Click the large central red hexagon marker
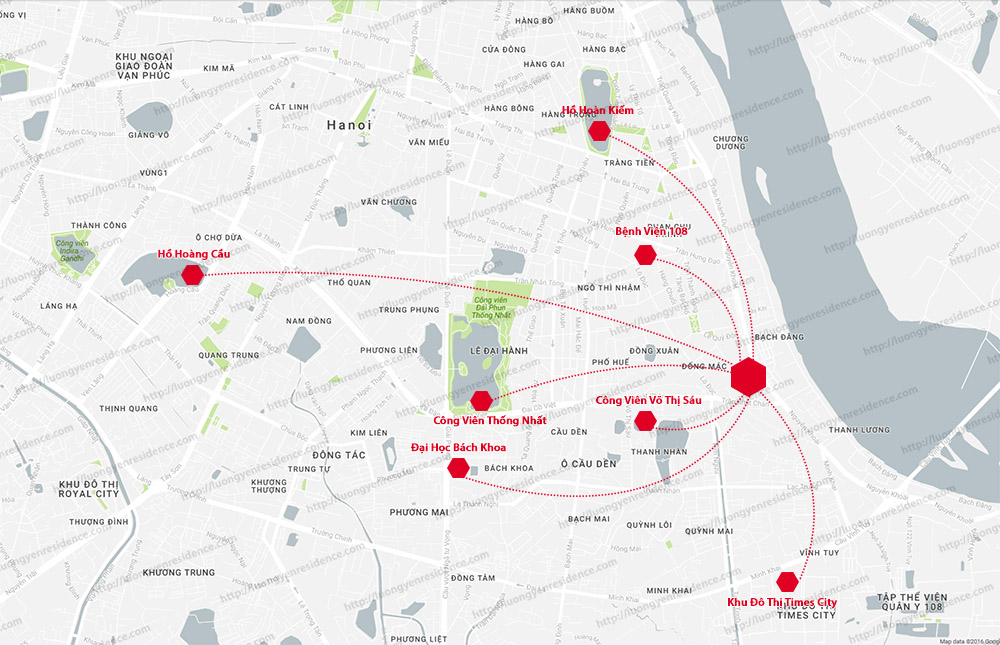 tap(748, 376)
